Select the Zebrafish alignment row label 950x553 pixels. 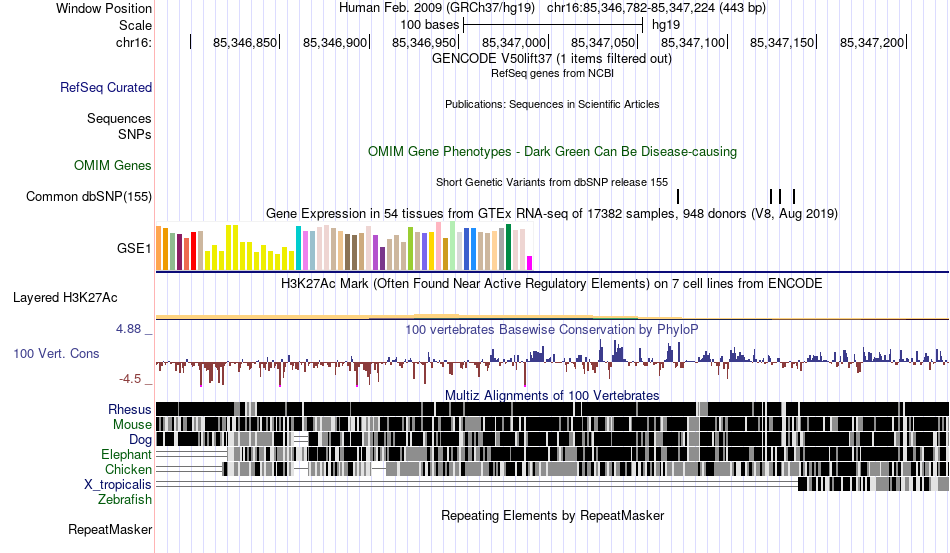coord(125,500)
